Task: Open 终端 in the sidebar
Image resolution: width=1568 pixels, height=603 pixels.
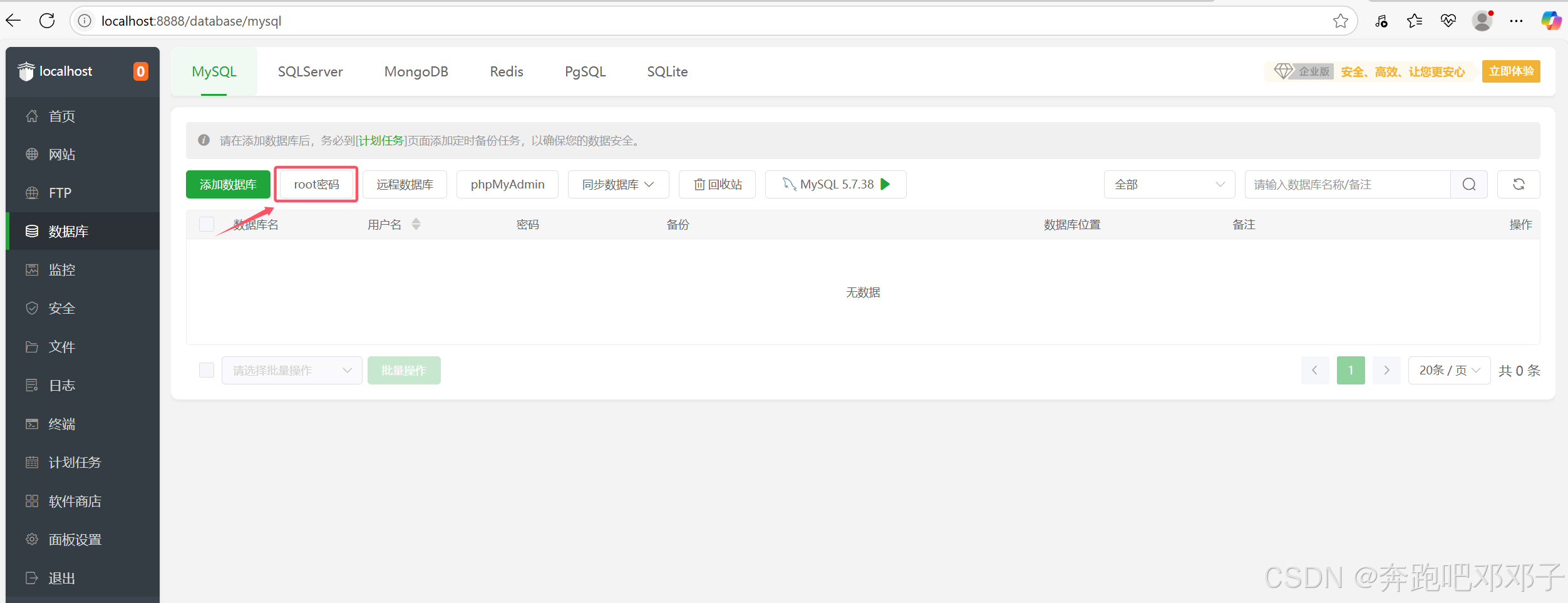Action: [83, 424]
